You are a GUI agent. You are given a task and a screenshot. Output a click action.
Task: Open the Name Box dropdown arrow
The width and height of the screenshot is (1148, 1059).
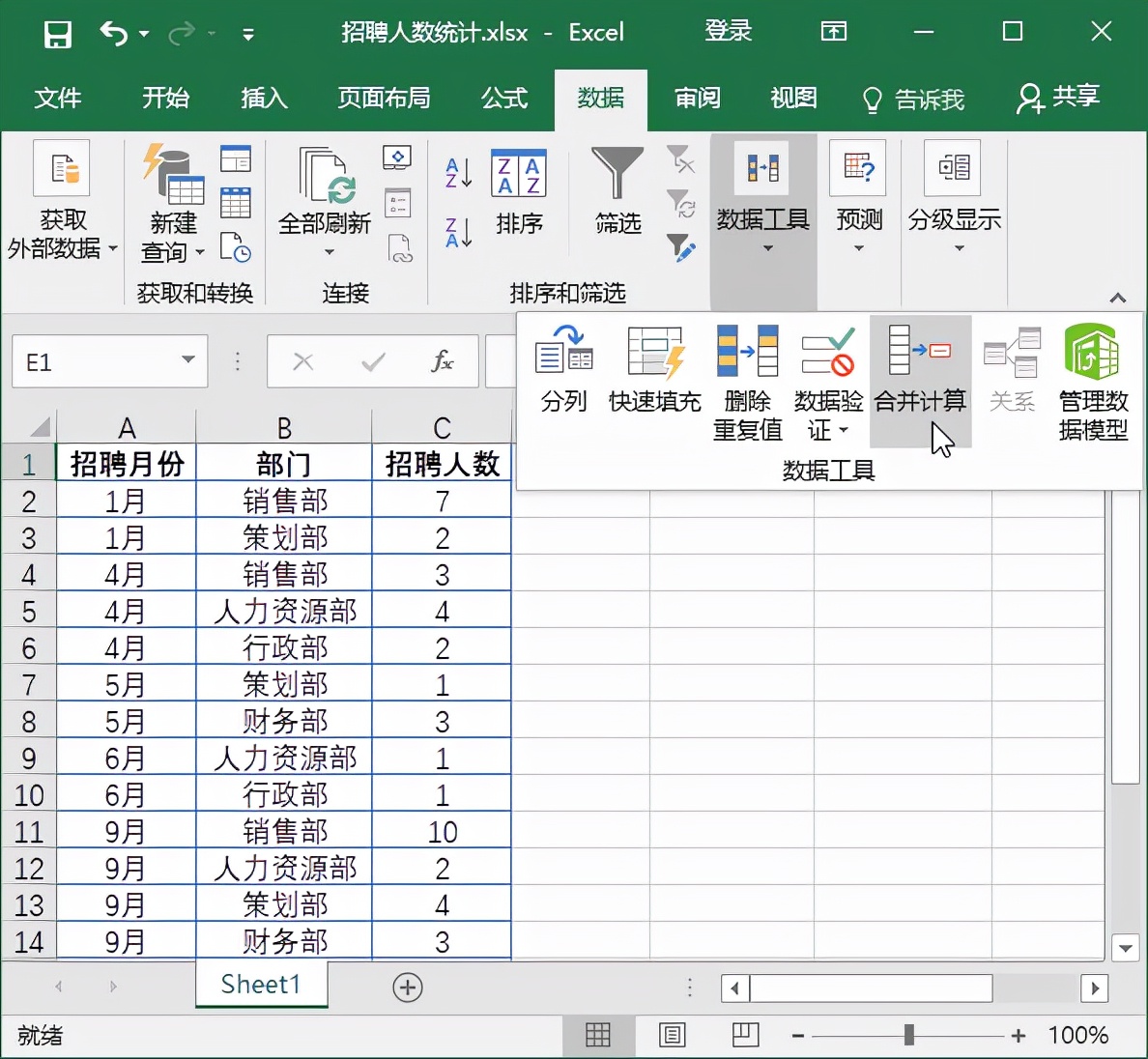(188, 359)
